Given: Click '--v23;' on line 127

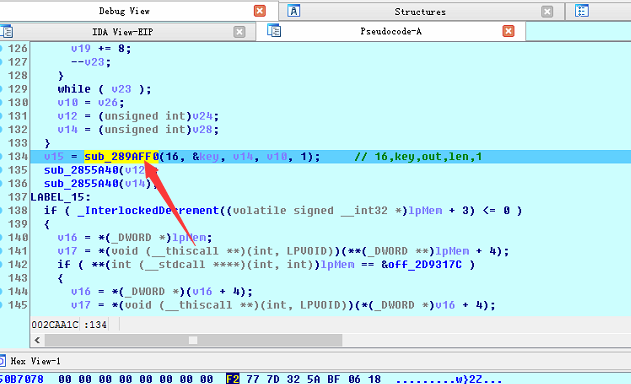Looking at the screenshot, I should pos(91,62).
